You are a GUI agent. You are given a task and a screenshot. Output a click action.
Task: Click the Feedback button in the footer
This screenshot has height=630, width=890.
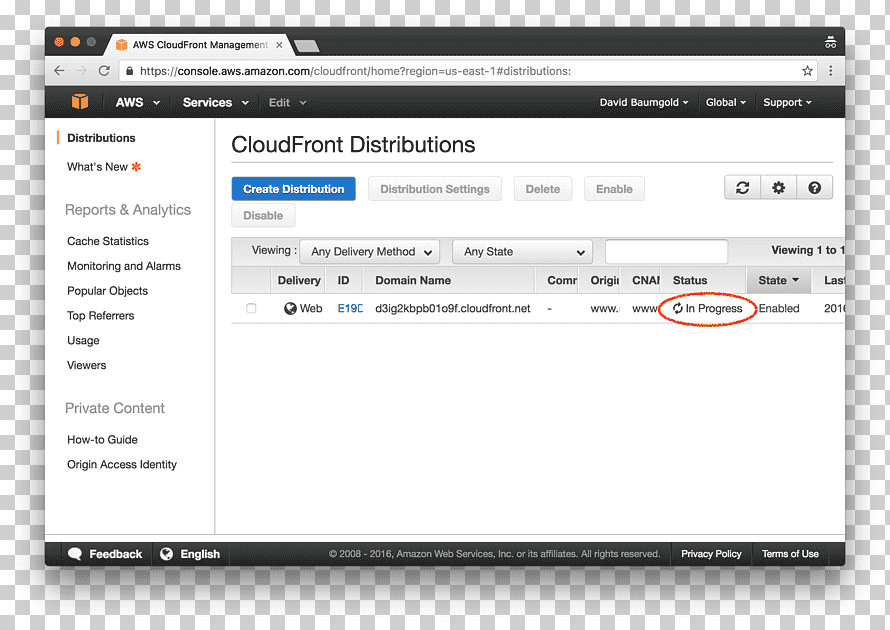tap(106, 554)
